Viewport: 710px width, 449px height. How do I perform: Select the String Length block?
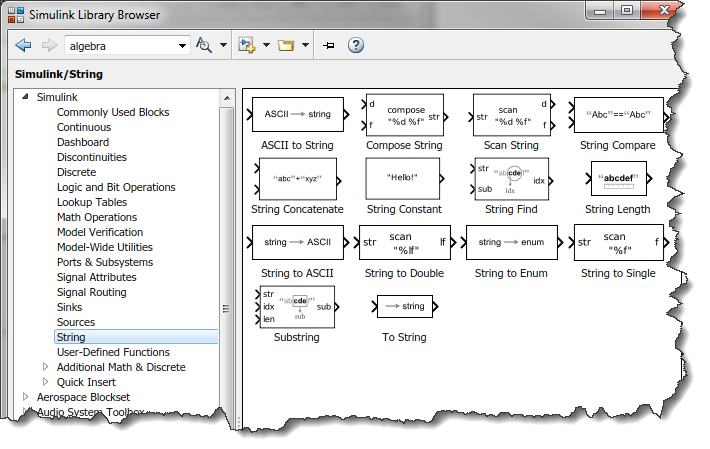point(618,179)
